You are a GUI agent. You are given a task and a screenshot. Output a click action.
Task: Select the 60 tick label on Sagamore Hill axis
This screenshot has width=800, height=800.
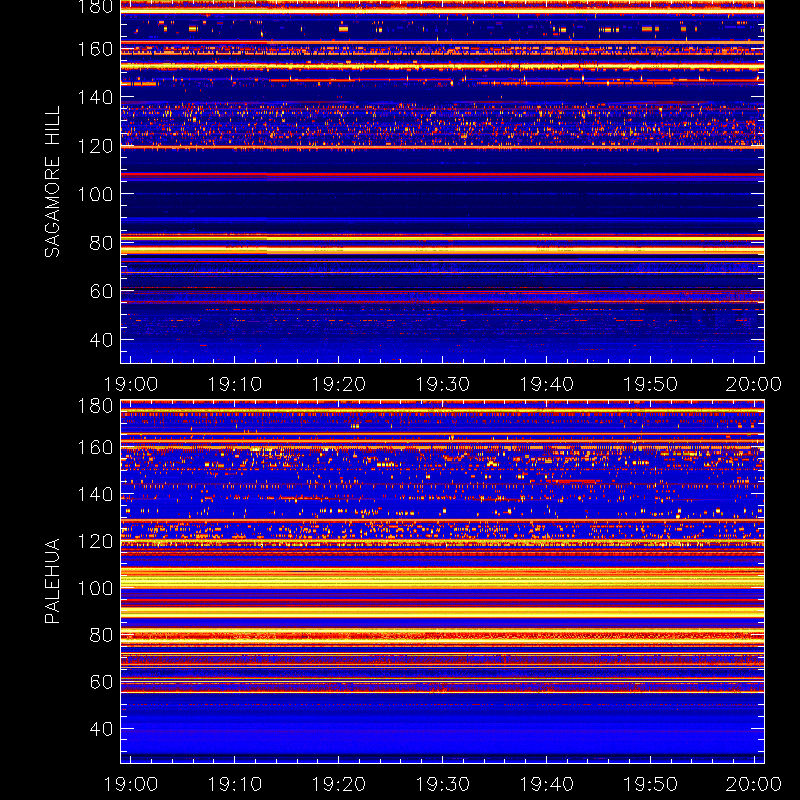point(101,291)
